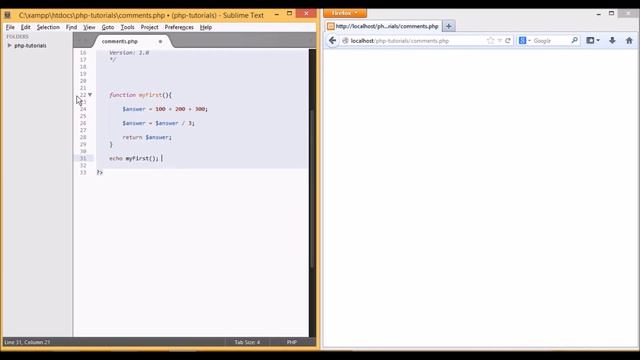Close the Firefox window
Image resolution: width=640 pixels, height=360 pixels.
click(x=628, y=13)
